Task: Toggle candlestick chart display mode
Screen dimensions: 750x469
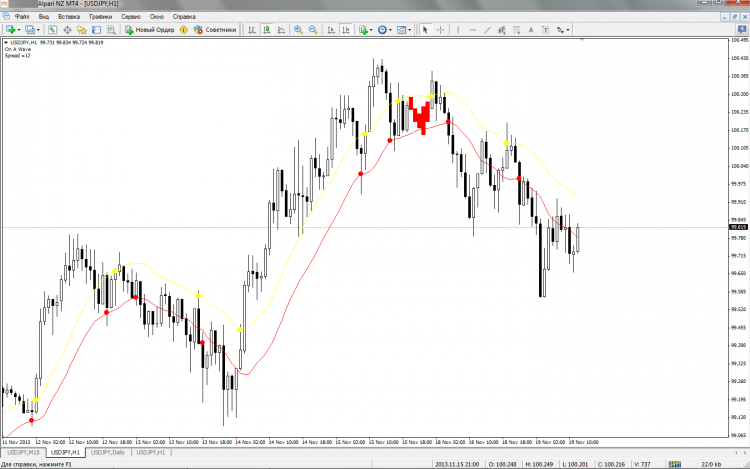Action: [266, 30]
